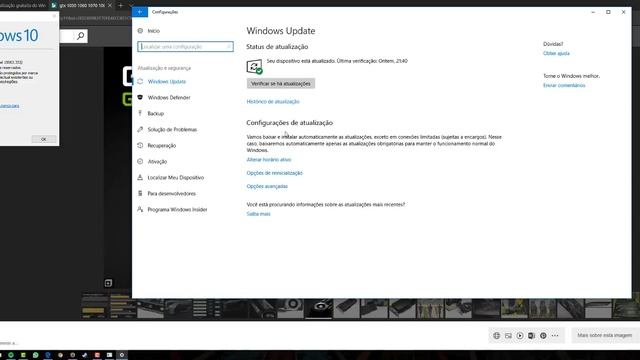Click the Ativação checkmark circle icon

(140, 161)
